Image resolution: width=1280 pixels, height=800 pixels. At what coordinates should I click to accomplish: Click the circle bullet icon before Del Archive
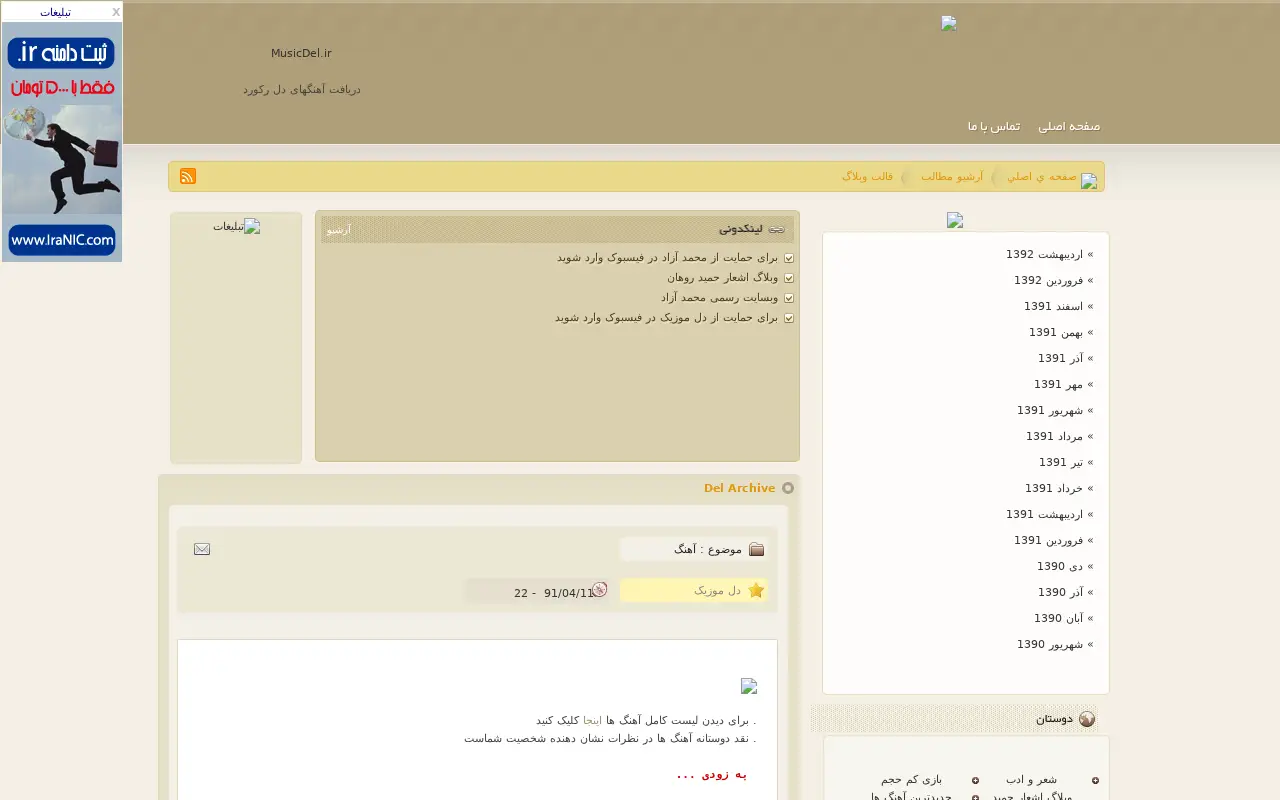pyautogui.click(x=788, y=488)
